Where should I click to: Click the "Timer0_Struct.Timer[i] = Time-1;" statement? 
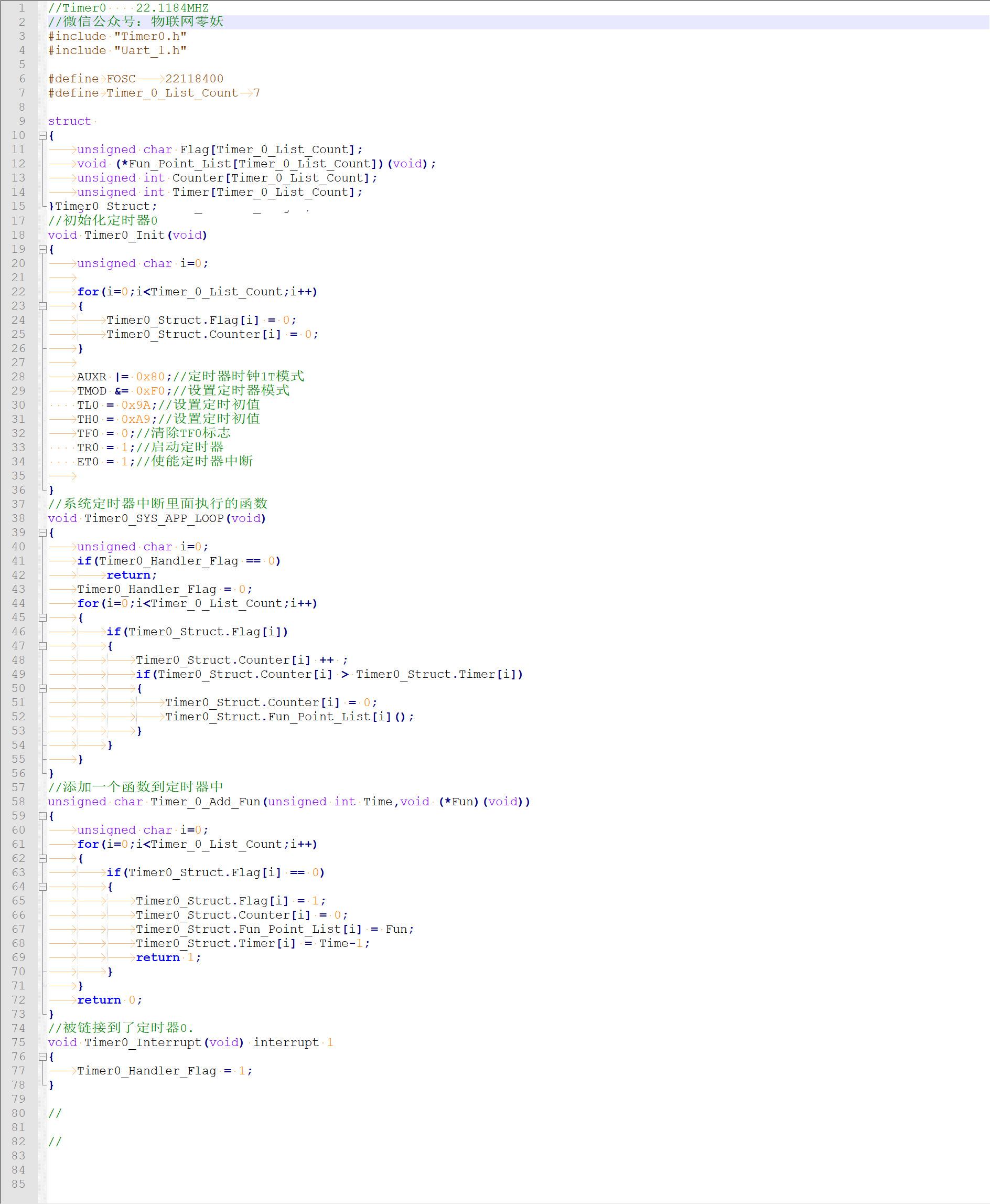(x=253, y=943)
